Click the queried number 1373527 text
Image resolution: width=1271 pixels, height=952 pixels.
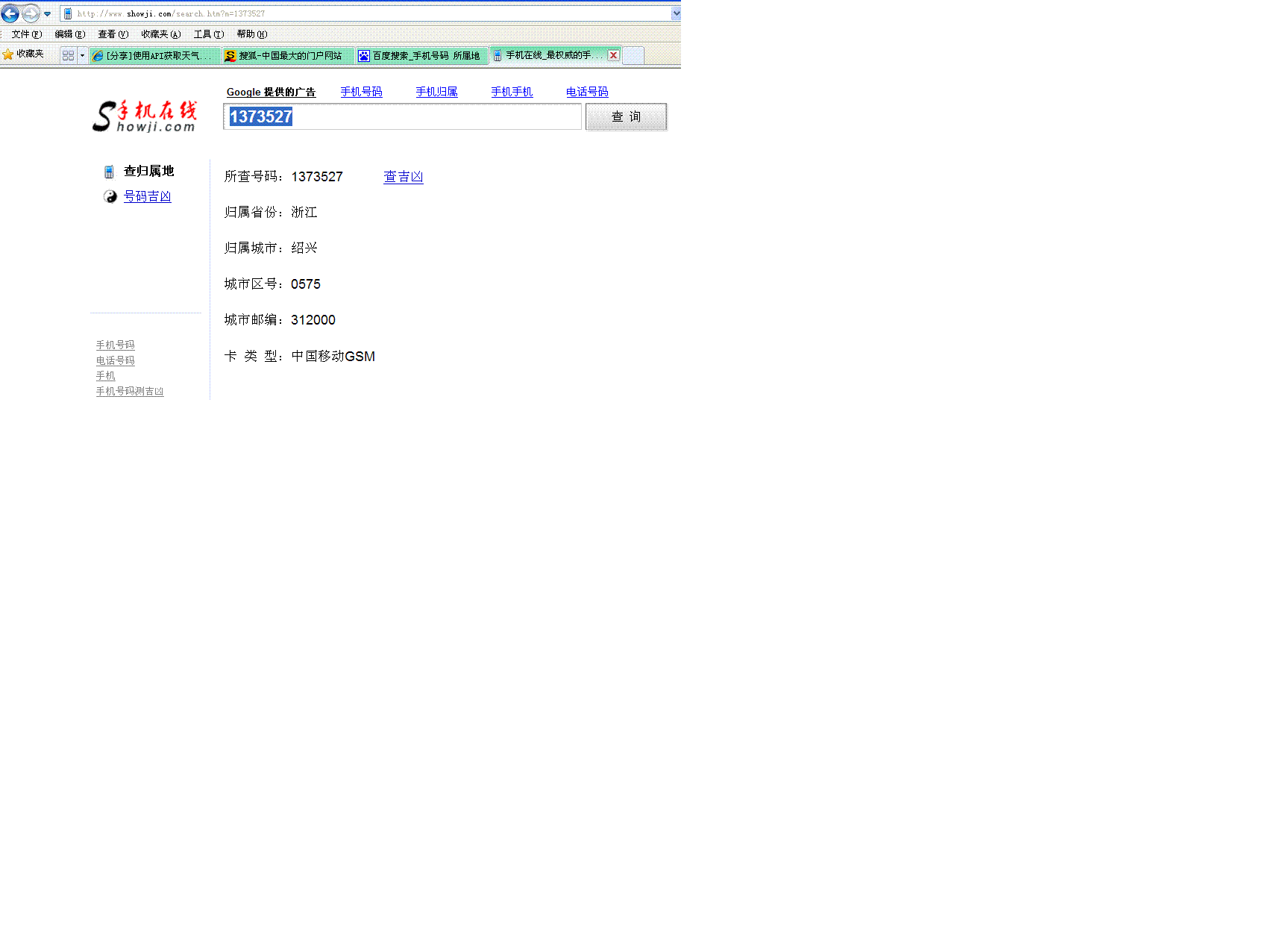pos(317,178)
